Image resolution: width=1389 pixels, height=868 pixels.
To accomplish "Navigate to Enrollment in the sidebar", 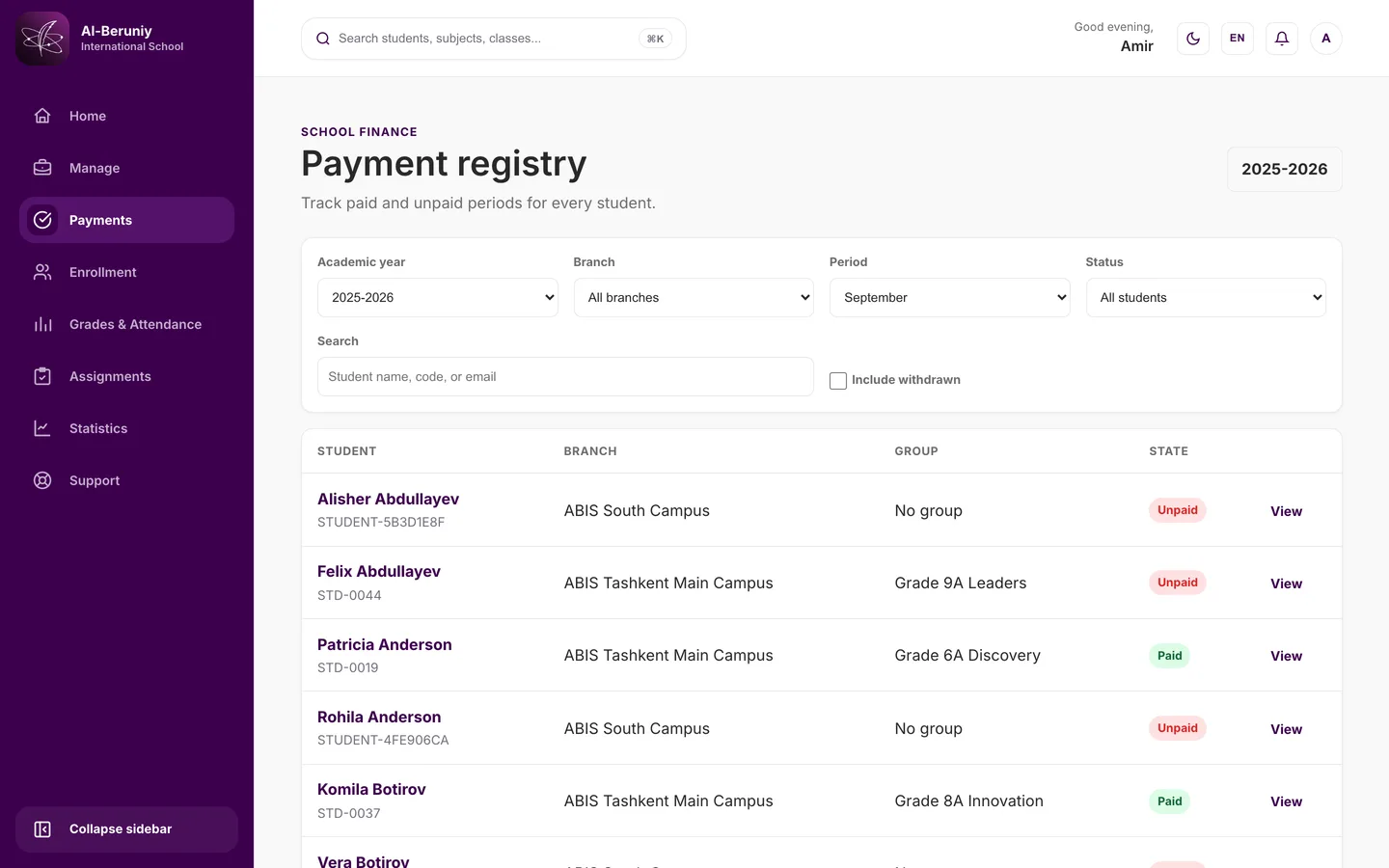I will 126,272.
